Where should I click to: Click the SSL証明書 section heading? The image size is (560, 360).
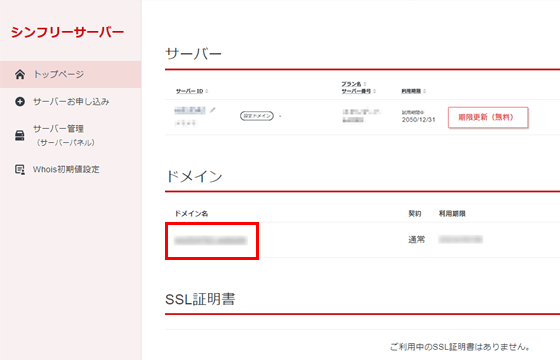pos(200,299)
